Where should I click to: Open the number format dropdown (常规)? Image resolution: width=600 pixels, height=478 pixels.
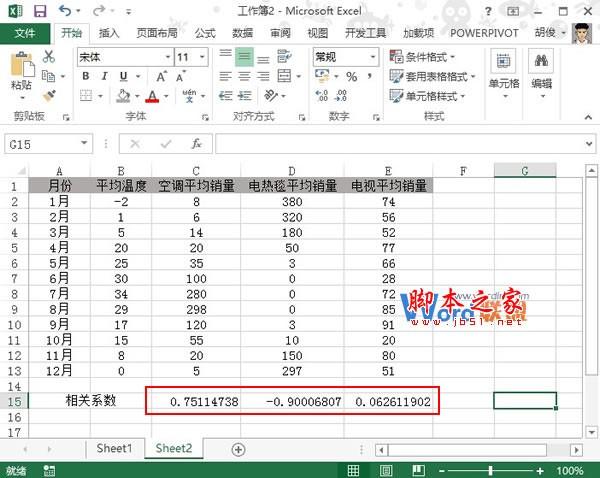pos(373,57)
